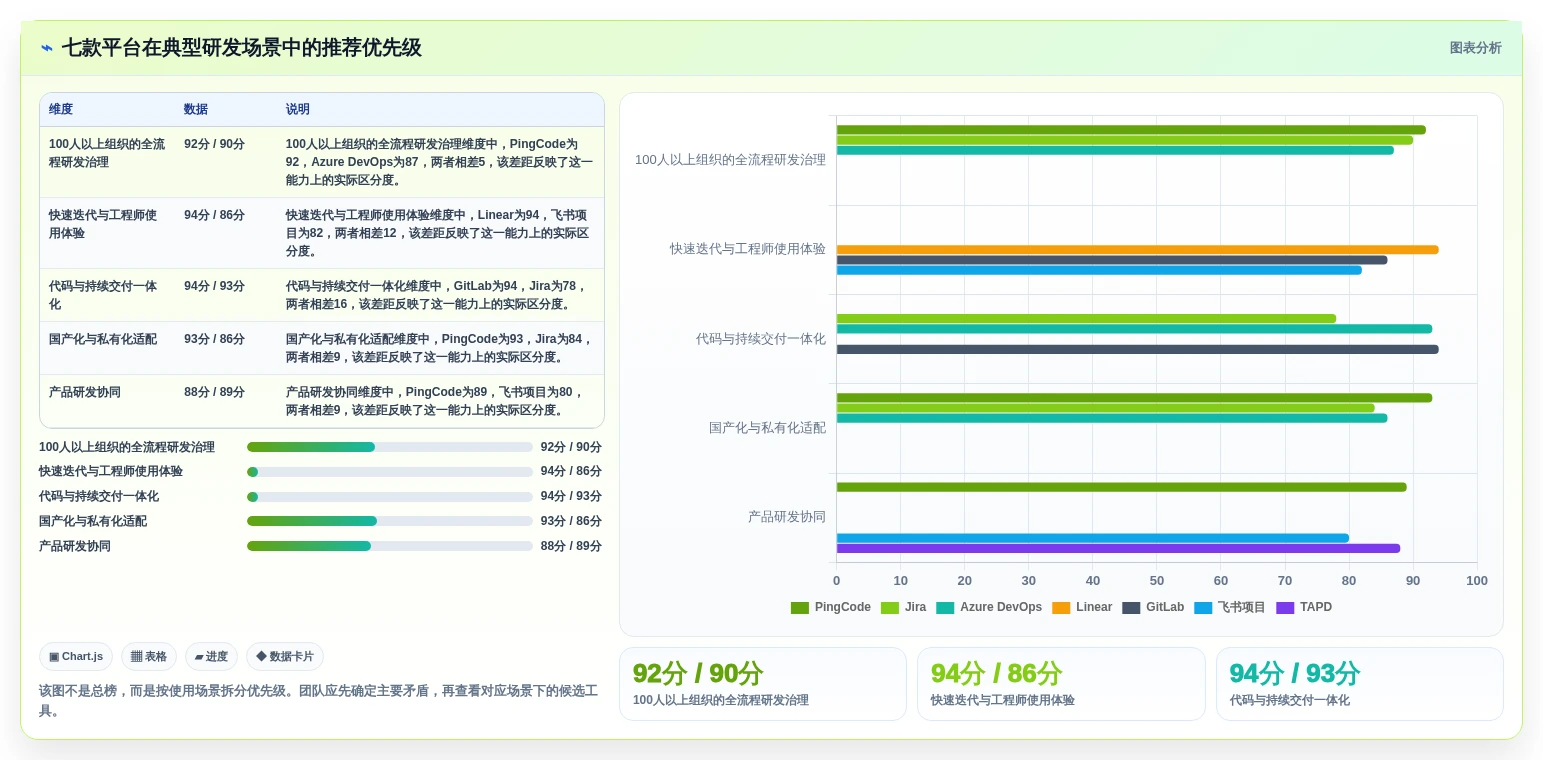Viewport: 1543px width, 760px height.
Task: Click chart axis label 产品研发协同
Action: (787, 517)
